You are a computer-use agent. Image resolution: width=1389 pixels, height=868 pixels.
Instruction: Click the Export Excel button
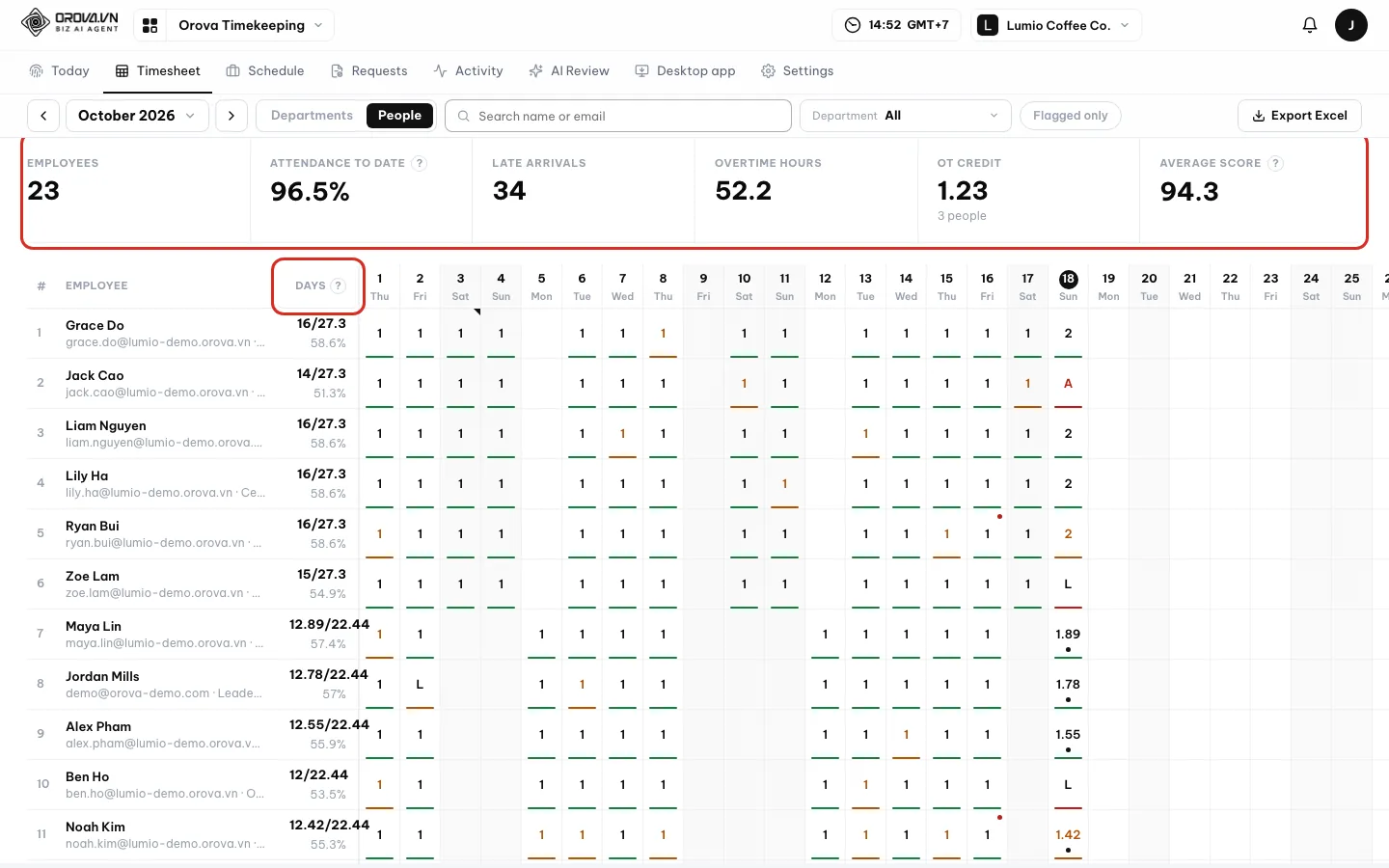(x=1299, y=116)
